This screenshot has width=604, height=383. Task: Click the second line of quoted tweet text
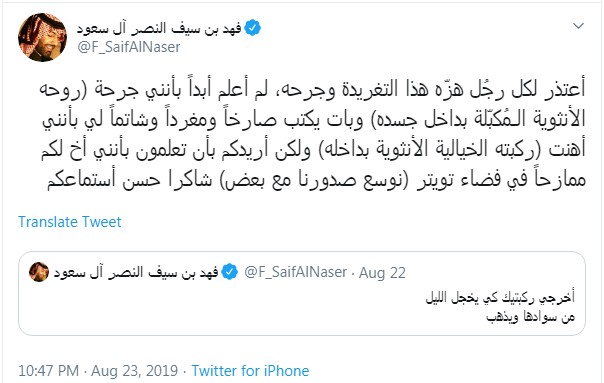[530, 317]
